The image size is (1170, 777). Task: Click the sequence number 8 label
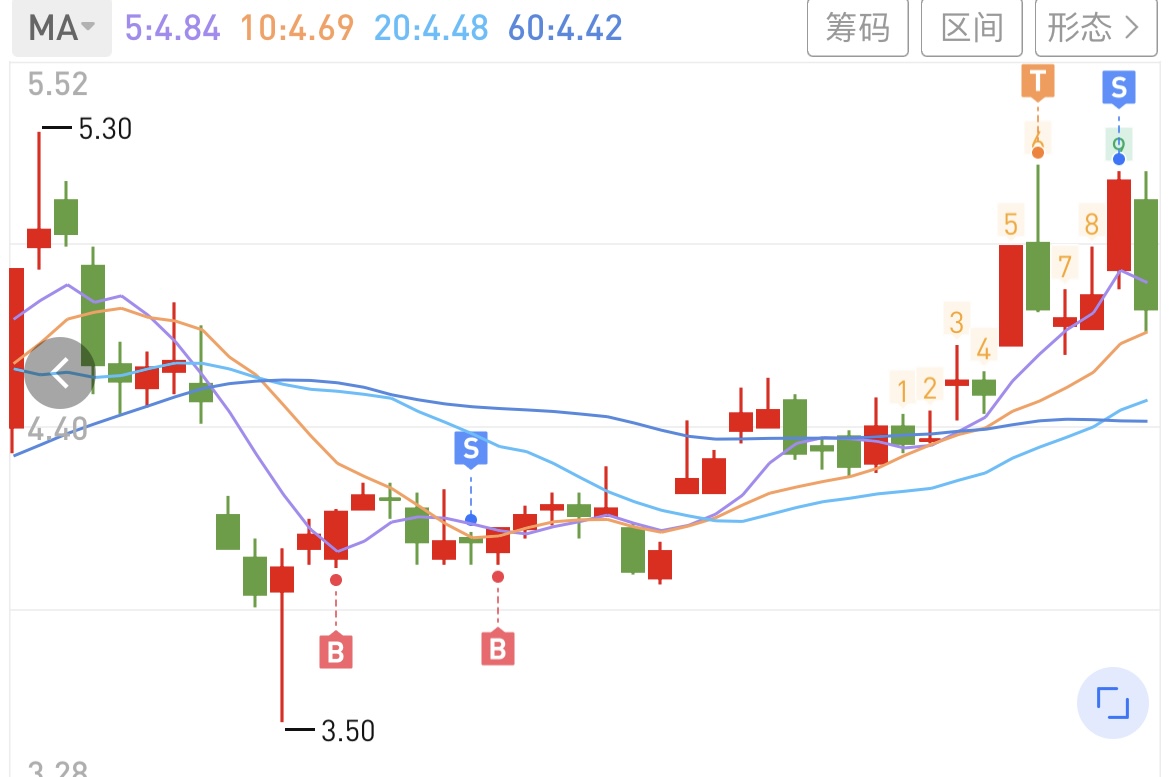tap(1092, 223)
